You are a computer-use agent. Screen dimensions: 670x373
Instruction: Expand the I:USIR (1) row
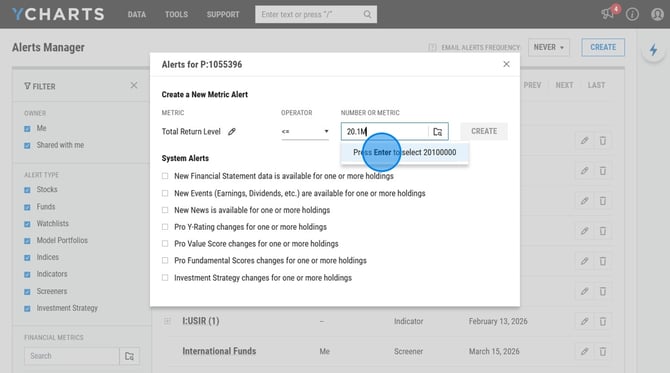[167, 321]
